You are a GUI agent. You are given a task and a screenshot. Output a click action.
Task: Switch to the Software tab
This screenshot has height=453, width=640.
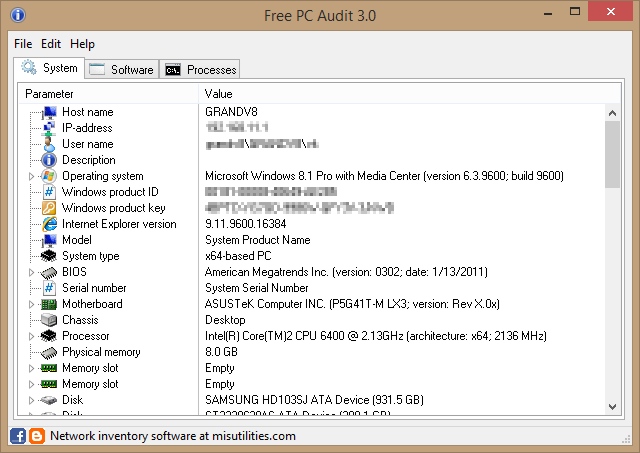(122, 69)
